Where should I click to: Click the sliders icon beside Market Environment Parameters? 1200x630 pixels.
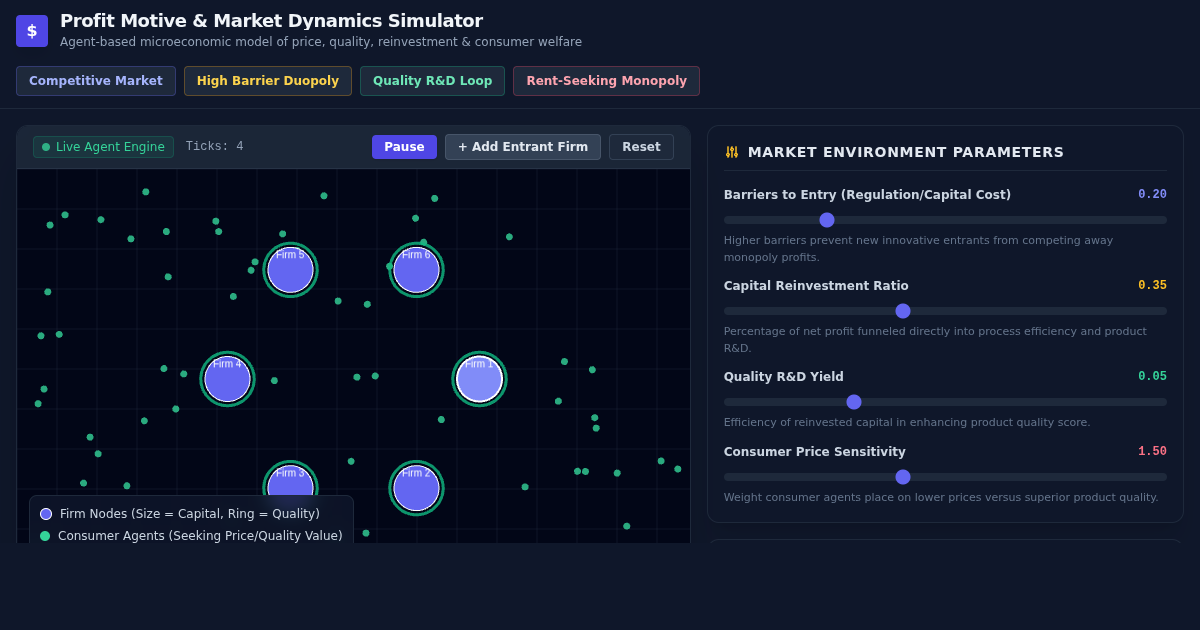point(732,152)
